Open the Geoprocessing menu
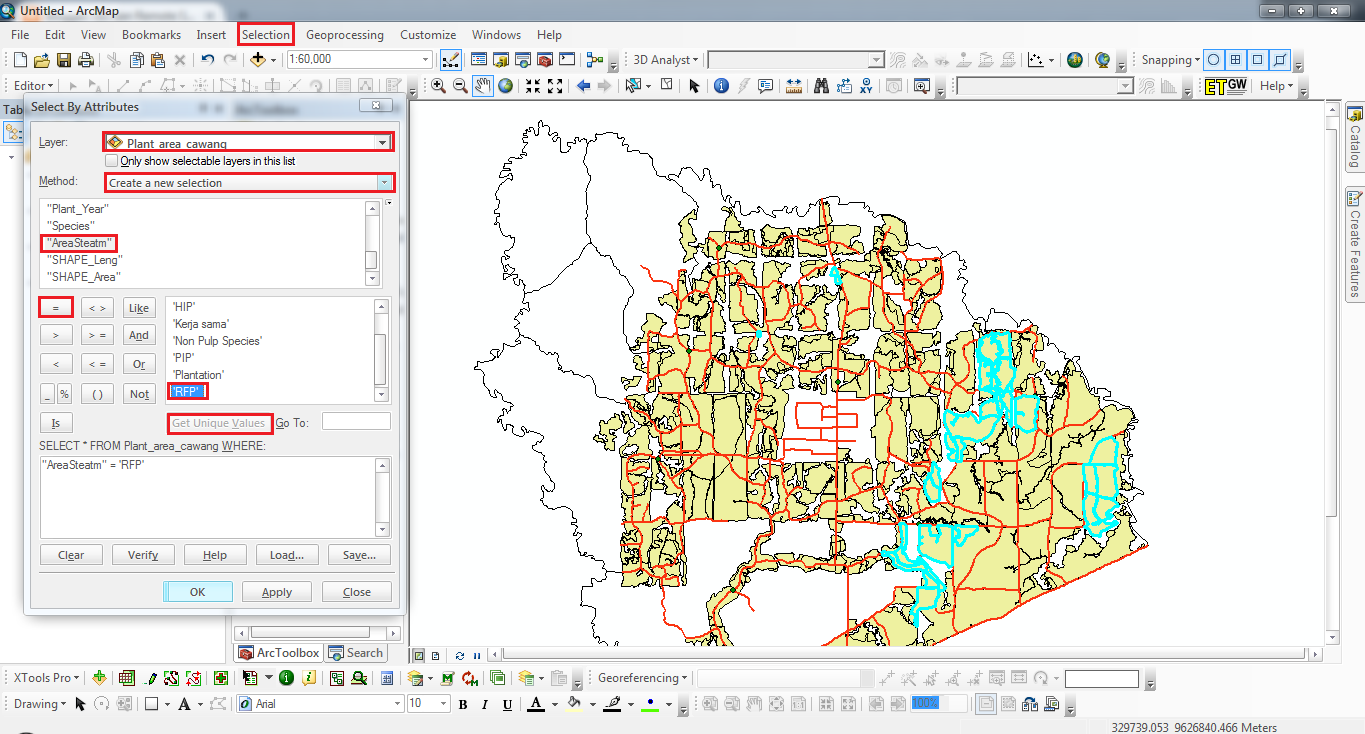Image resolution: width=1365 pixels, height=734 pixels. (345, 34)
